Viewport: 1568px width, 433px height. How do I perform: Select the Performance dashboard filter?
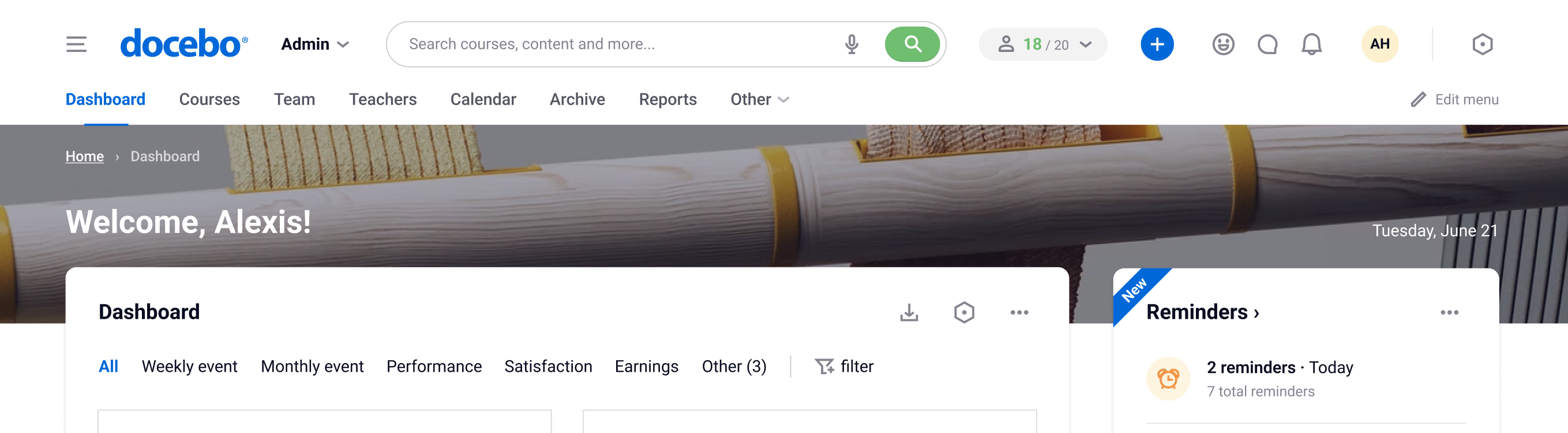(x=433, y=366)
